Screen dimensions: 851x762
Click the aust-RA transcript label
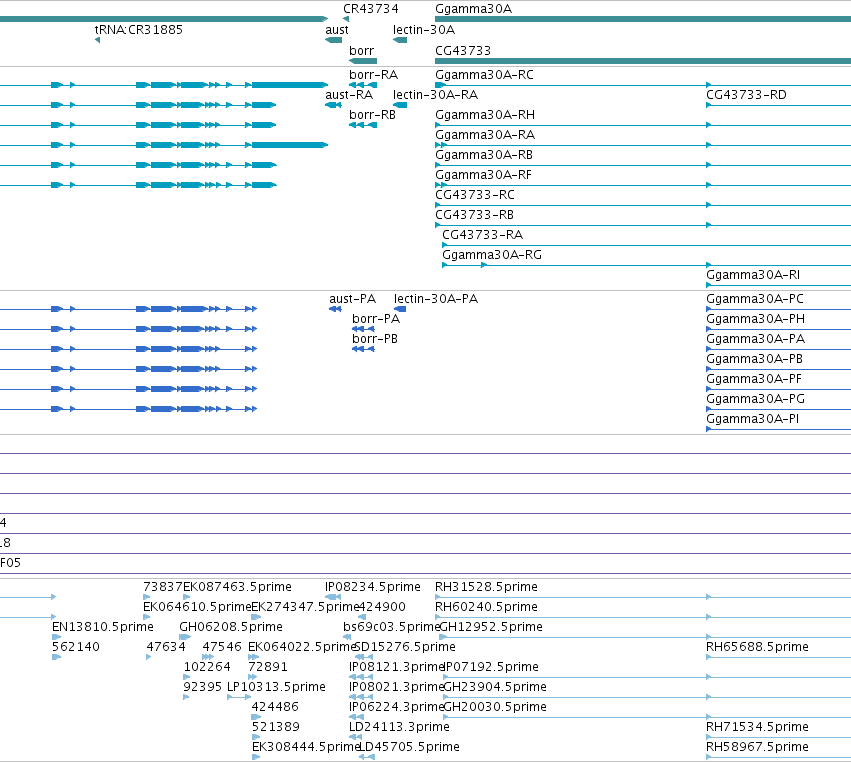349,95
